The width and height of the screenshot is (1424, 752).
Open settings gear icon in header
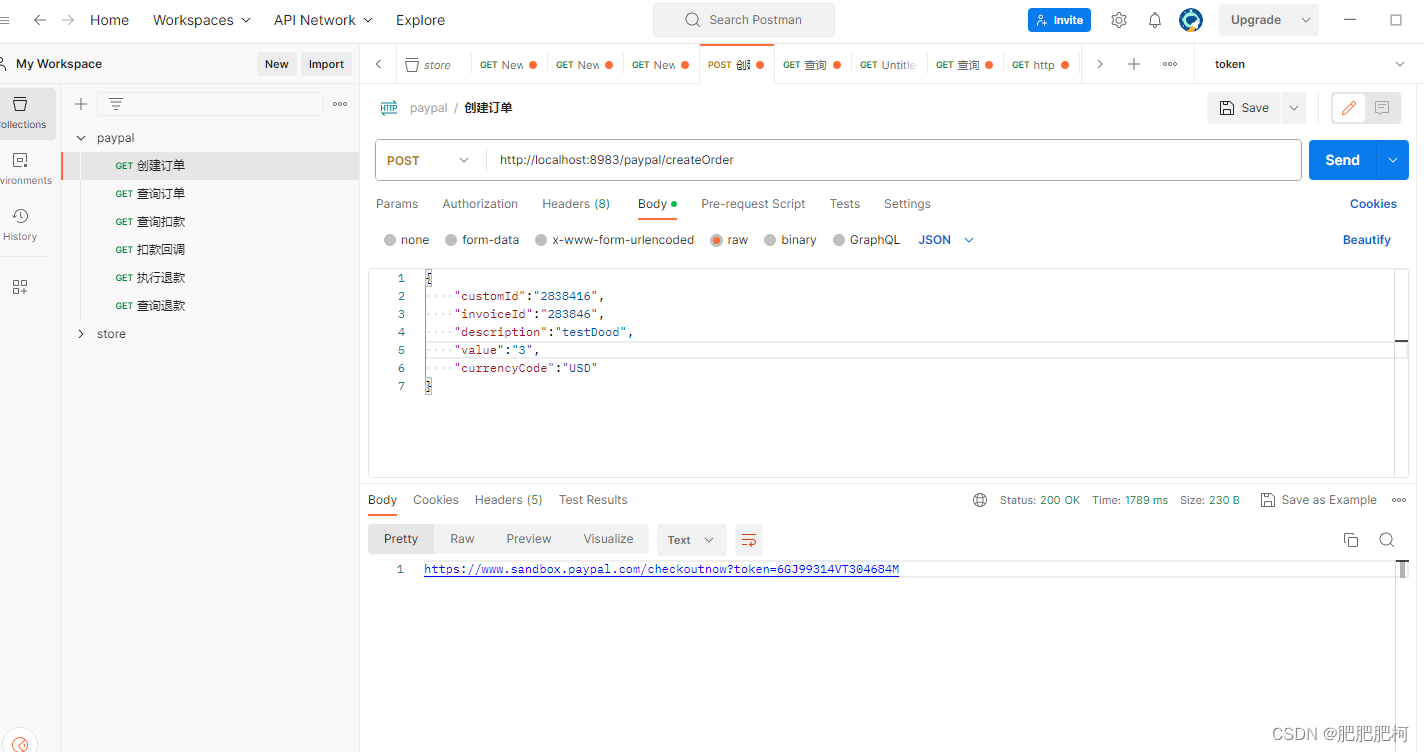pos(1119,20)
